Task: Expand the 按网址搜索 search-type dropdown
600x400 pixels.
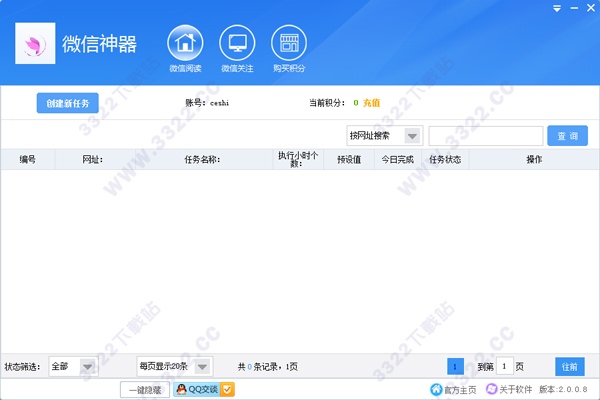Action: coord(412,136)
